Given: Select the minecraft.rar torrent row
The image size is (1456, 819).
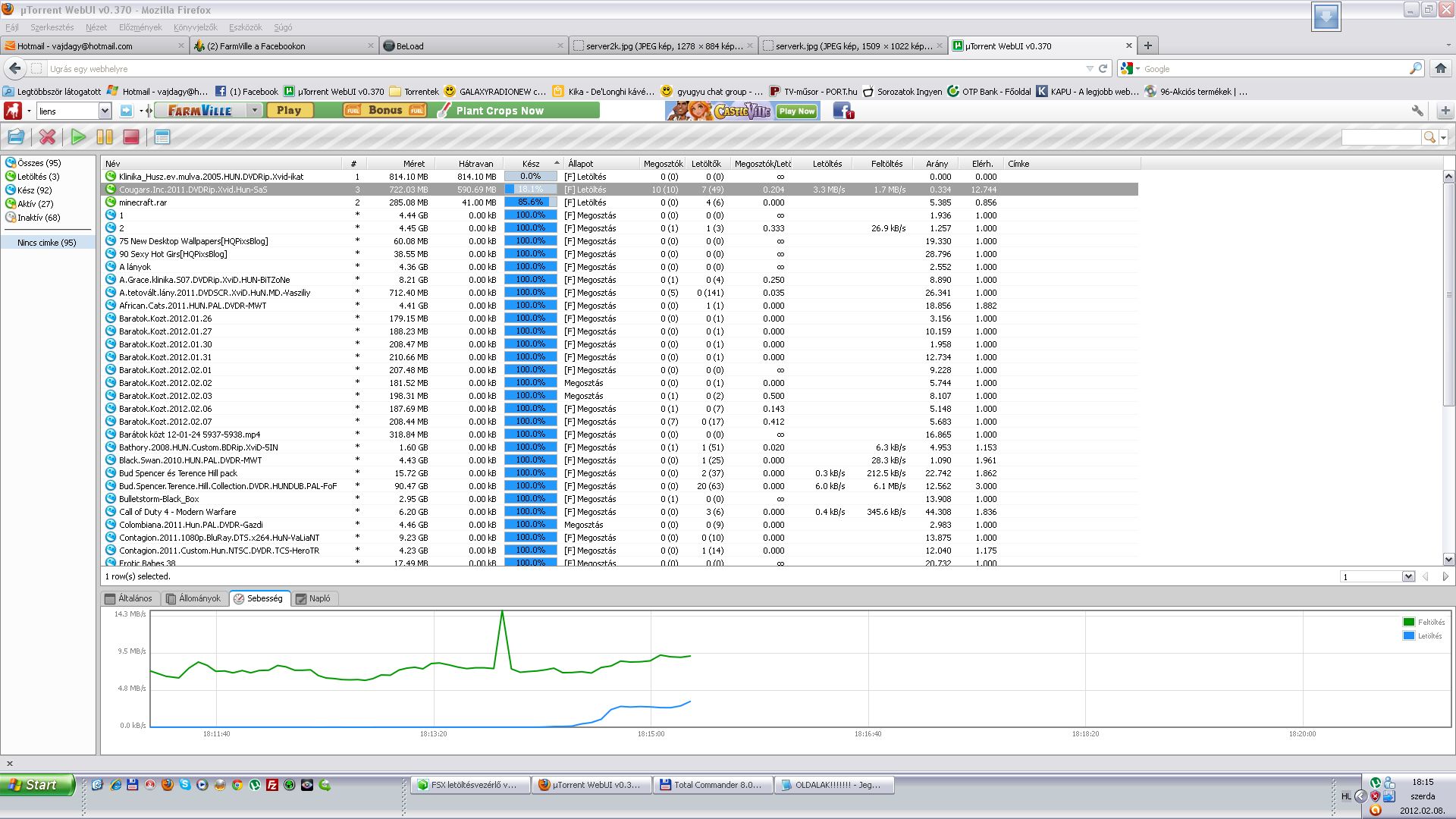Looking at the screenshot, I should click(620, 202).
